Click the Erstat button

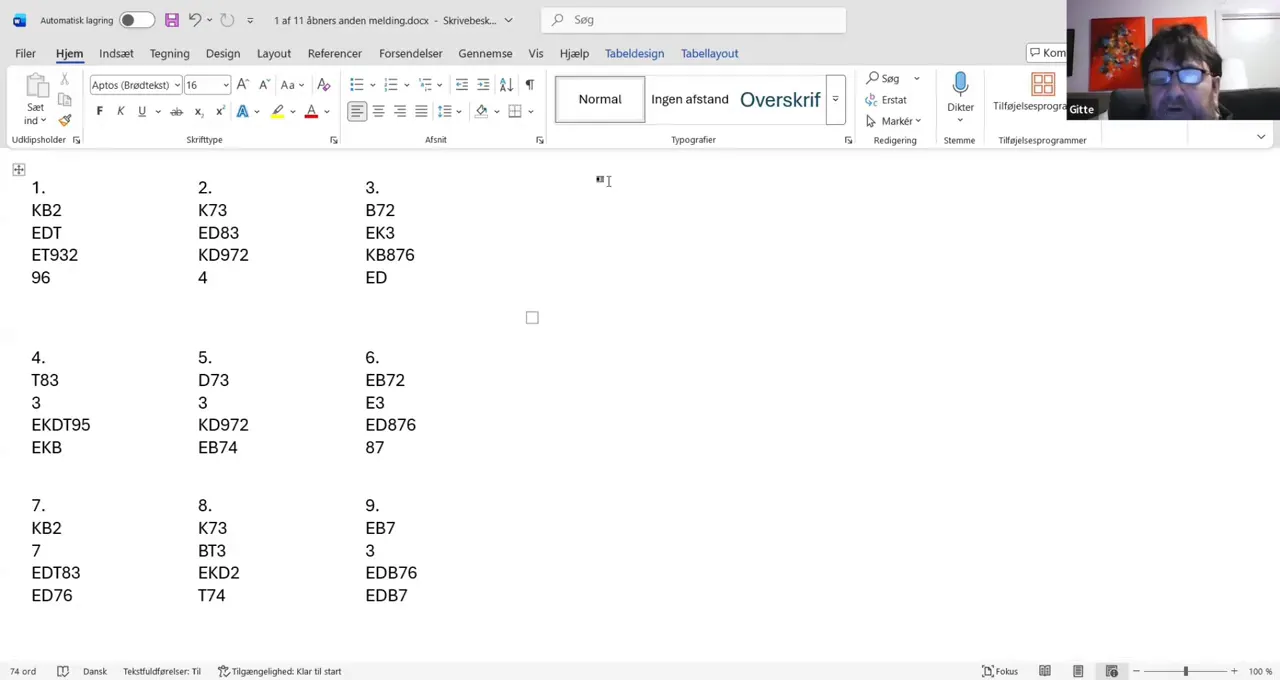[886, 100]
